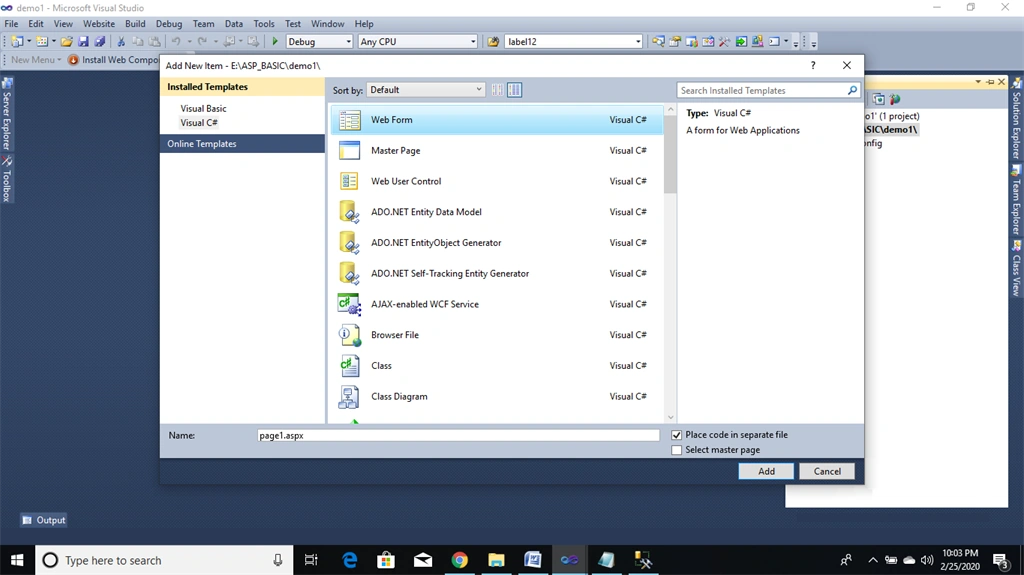Toggle Select master page checkbox

coord(677,450)
